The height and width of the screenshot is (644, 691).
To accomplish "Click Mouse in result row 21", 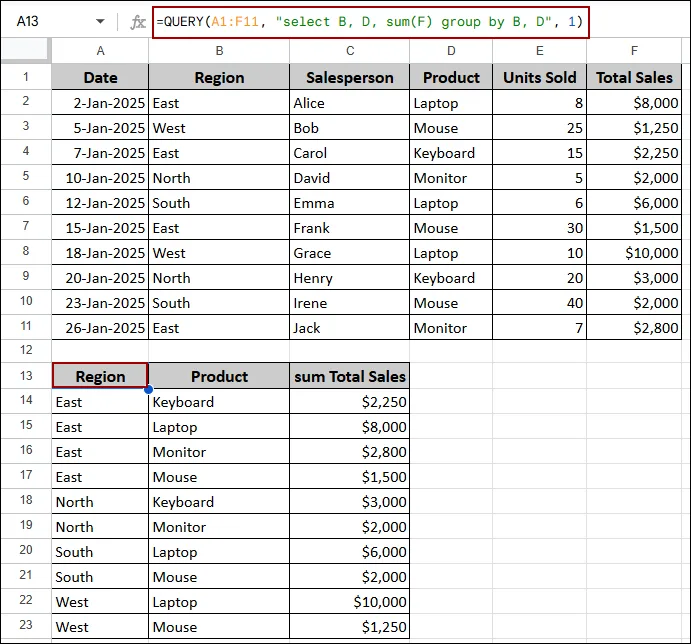I will (219, 577).
